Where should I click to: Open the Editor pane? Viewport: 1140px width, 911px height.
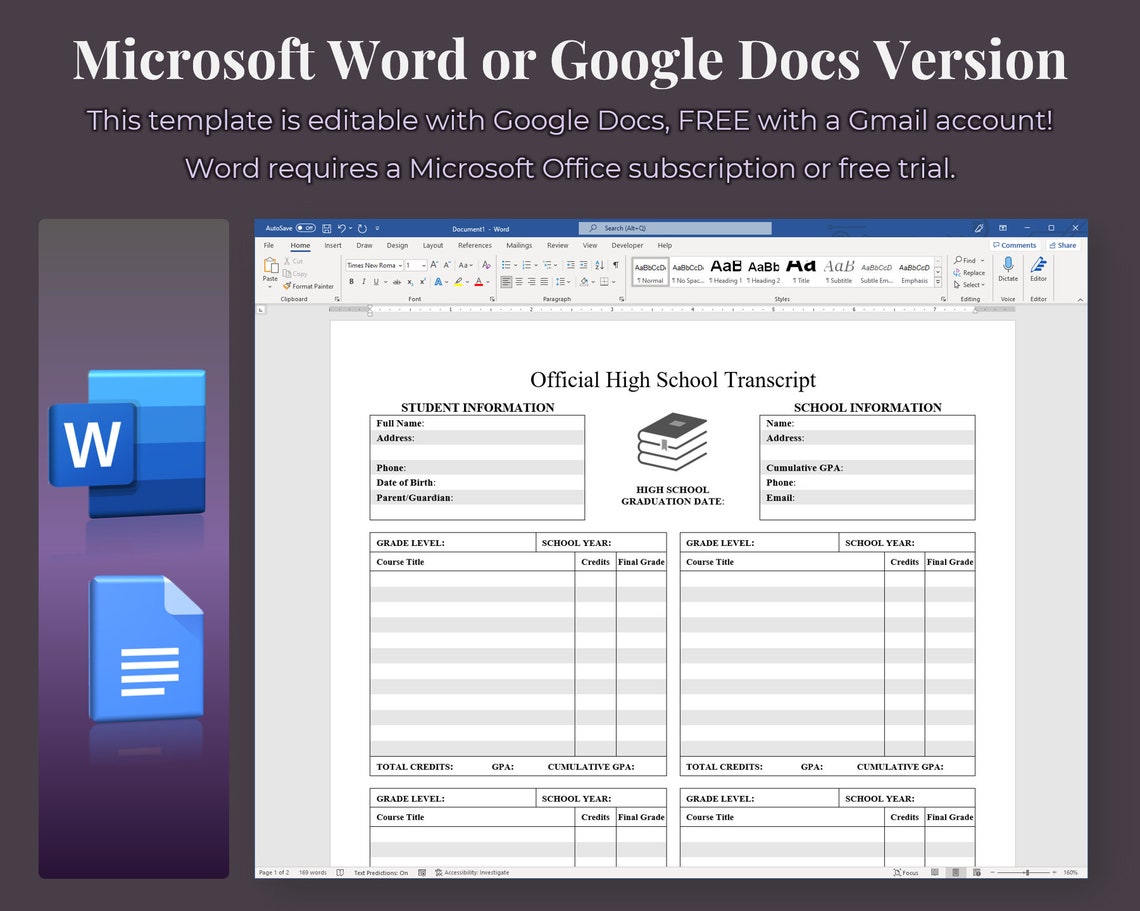click(1038, 269)
